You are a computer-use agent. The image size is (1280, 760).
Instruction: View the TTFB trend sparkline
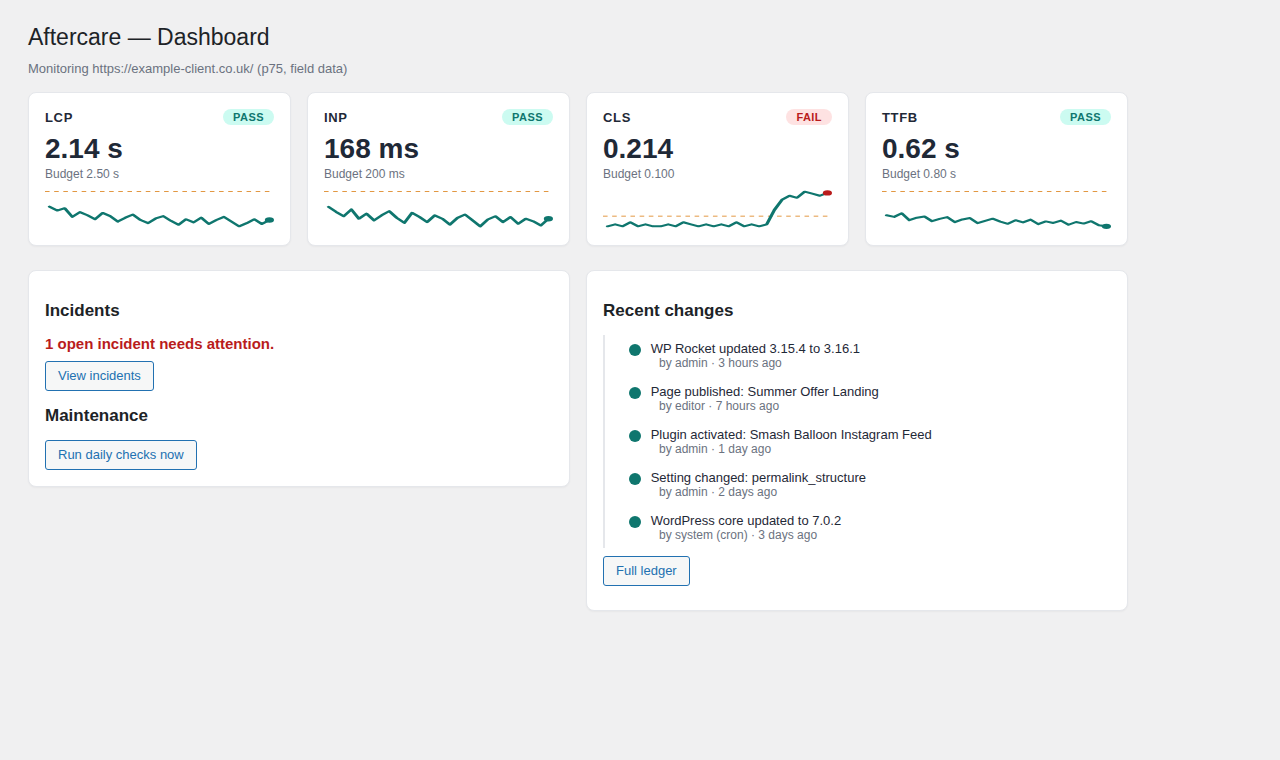coord(996,209)
